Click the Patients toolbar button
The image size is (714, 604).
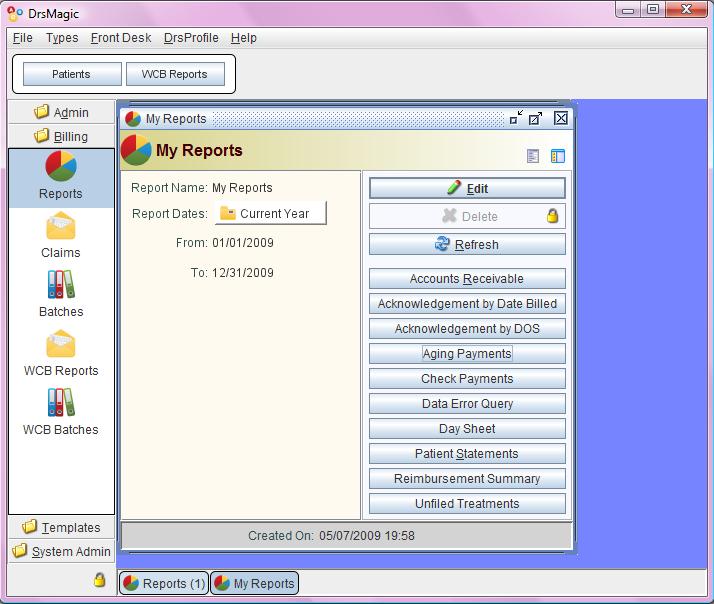72,74
